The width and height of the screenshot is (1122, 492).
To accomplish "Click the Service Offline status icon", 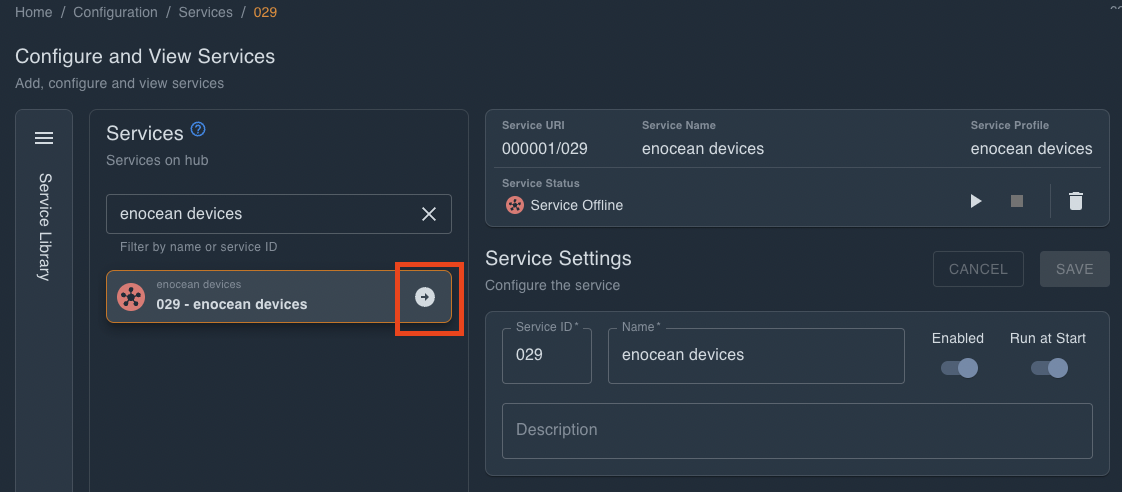I will tap(515, 205).
